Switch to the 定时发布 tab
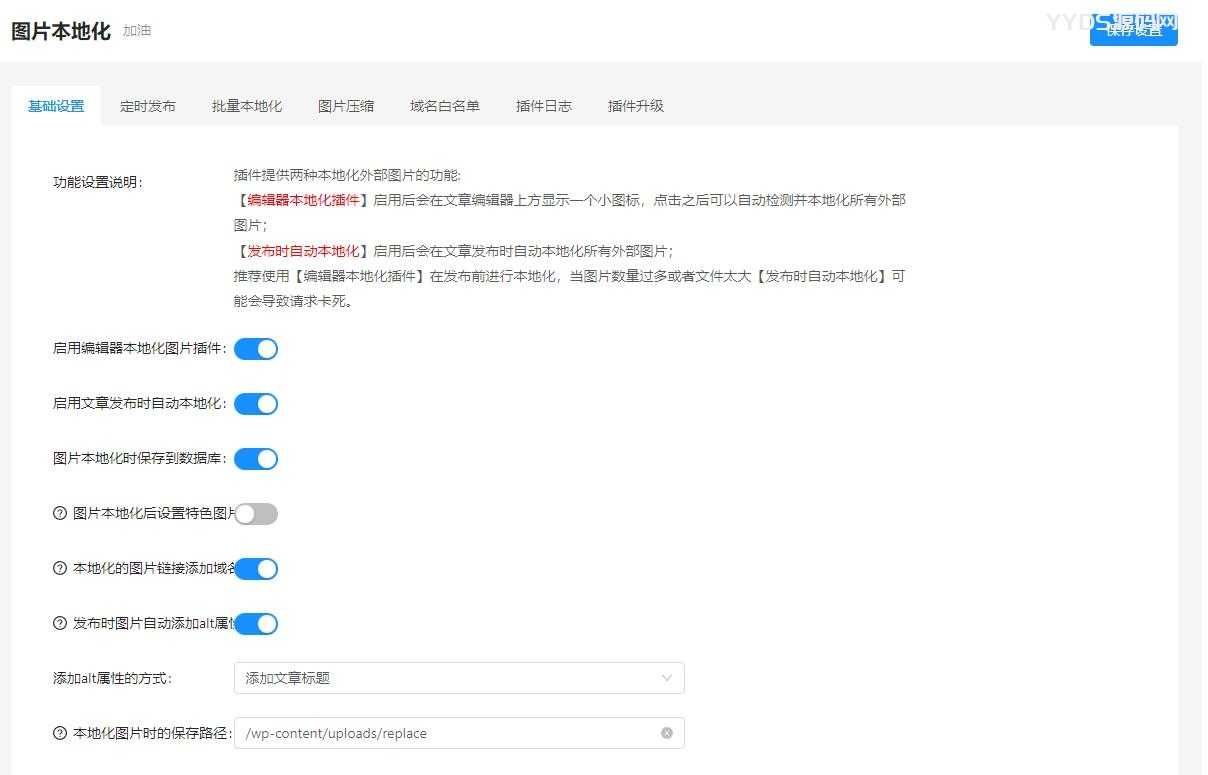The image size is (1208, 775). click(147, 105)
